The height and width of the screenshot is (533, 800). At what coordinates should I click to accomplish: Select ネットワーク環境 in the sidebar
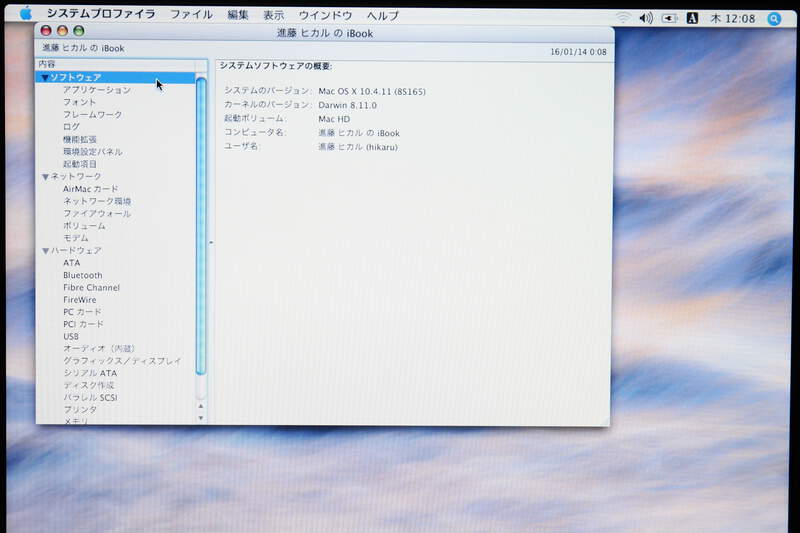click(97, 201)
